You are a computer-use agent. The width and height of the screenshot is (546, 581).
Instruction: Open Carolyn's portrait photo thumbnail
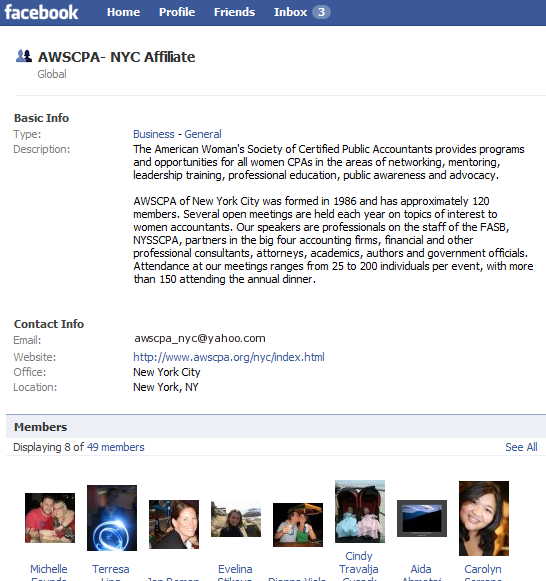[x=484, y=518]
